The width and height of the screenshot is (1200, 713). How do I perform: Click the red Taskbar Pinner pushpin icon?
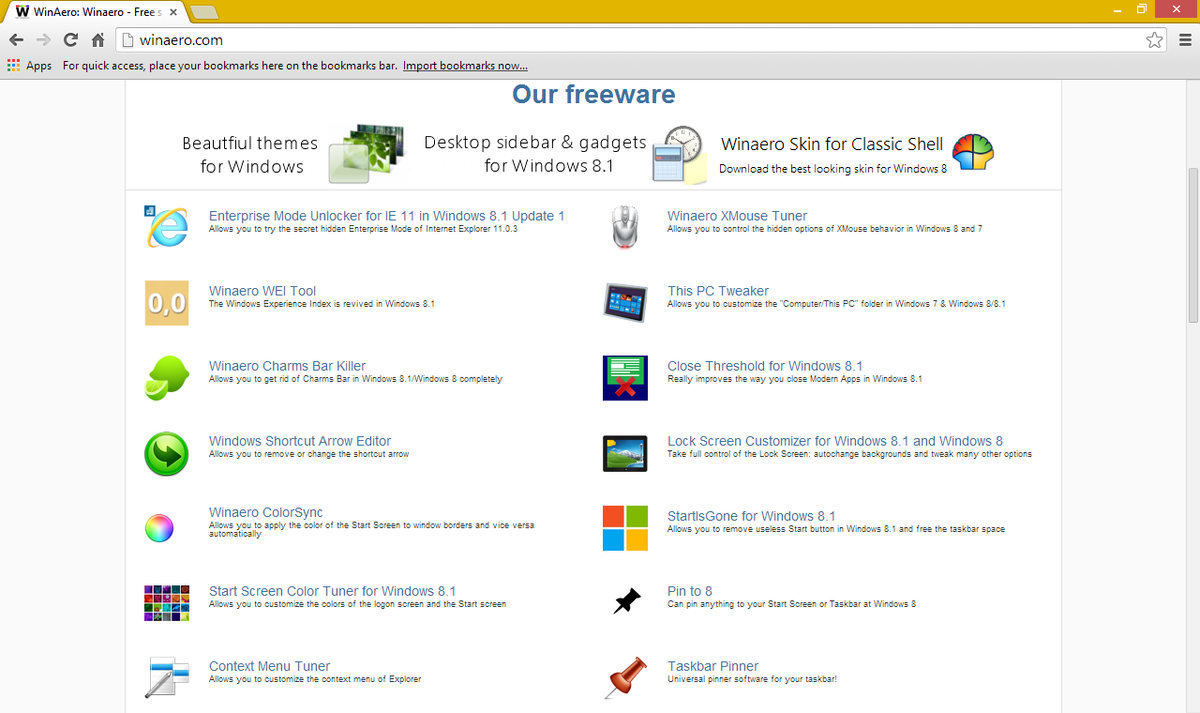point(627,677)
